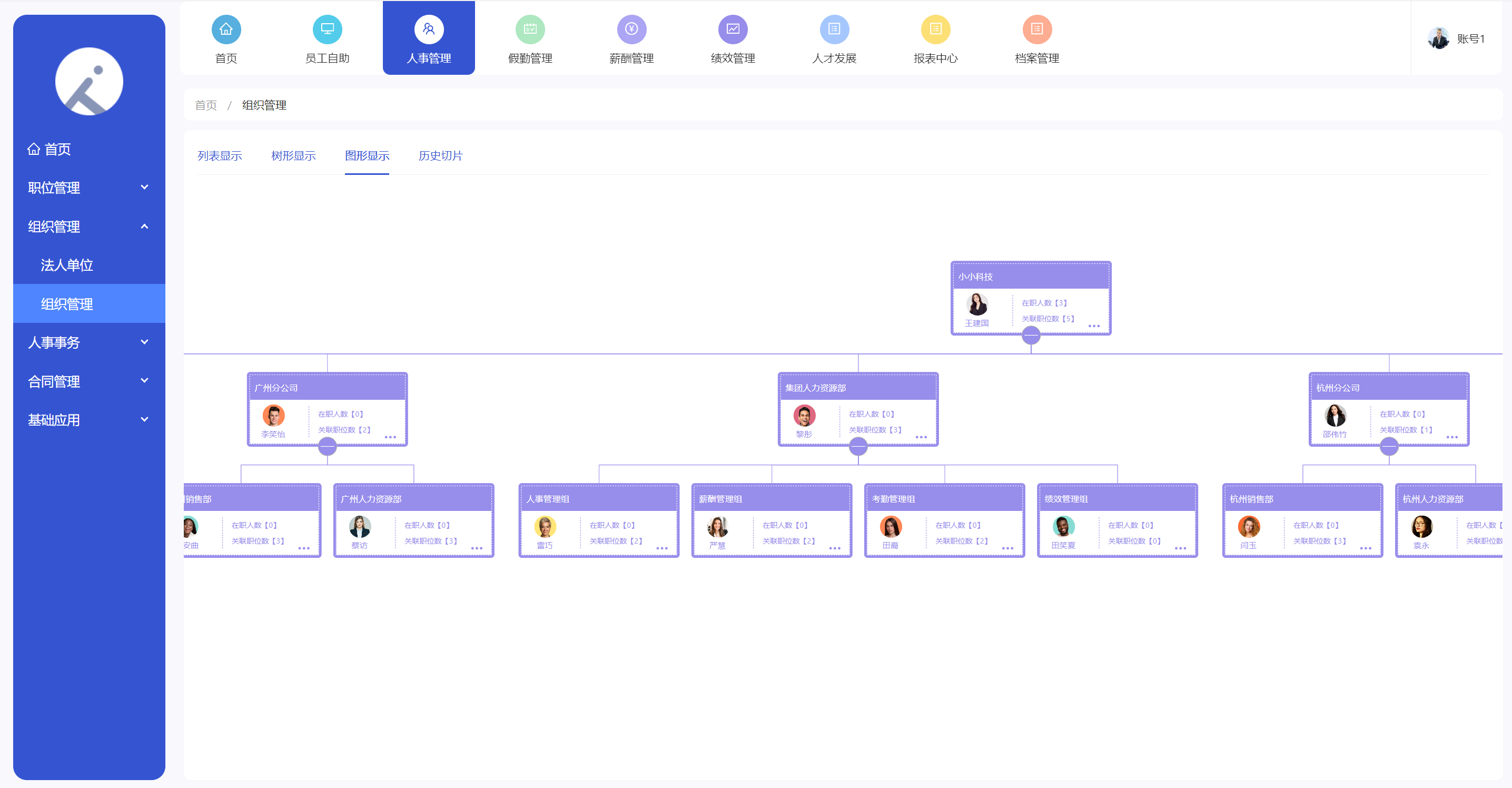Image resolution: width=1512 pixels, height=788 pixels.
Task: Select the 假勤管理 calendar icon
Action: click(530, 29)
